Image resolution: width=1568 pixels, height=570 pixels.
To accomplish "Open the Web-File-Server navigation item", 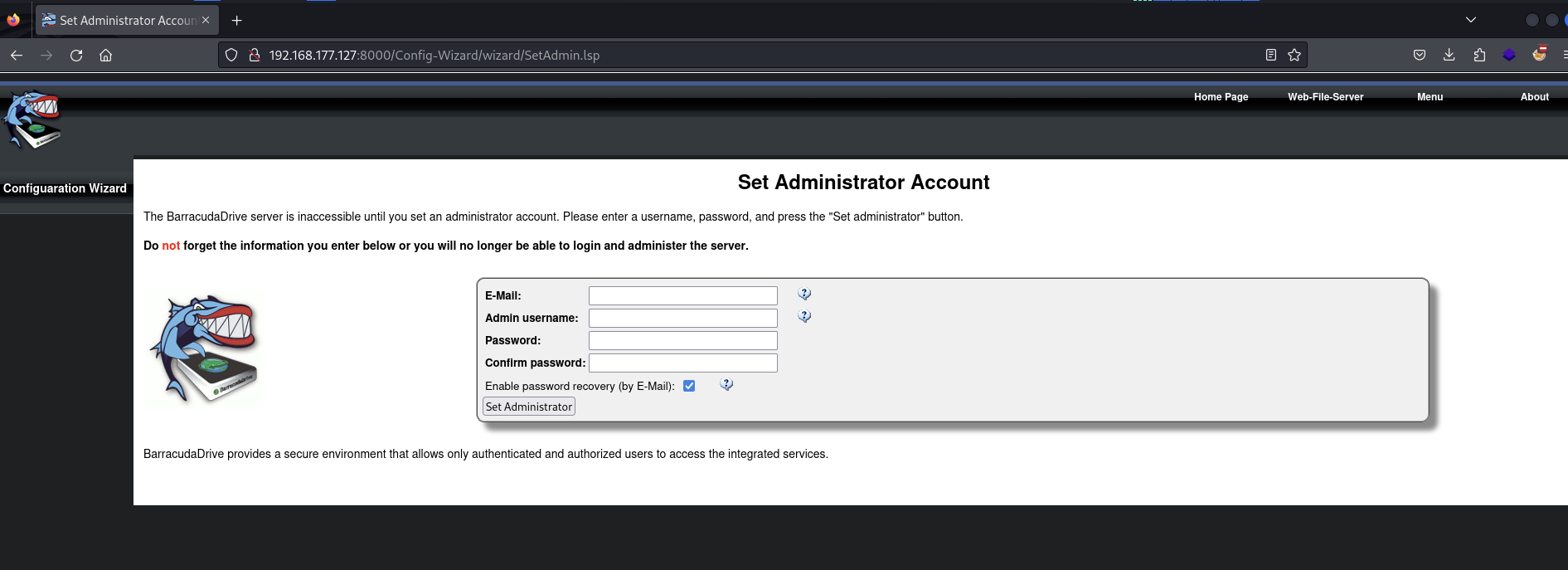I will pyautogui.click(x=1325, y=97).
